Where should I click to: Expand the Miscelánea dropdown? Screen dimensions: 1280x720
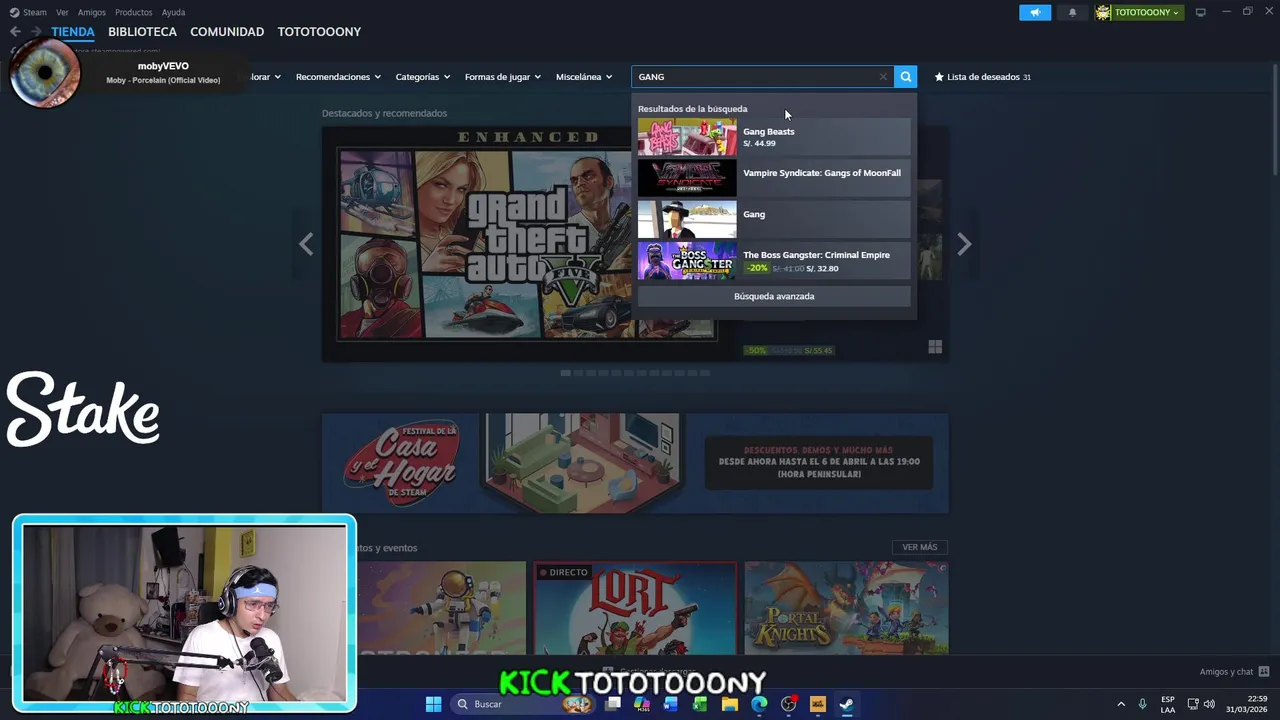point(584,77)
